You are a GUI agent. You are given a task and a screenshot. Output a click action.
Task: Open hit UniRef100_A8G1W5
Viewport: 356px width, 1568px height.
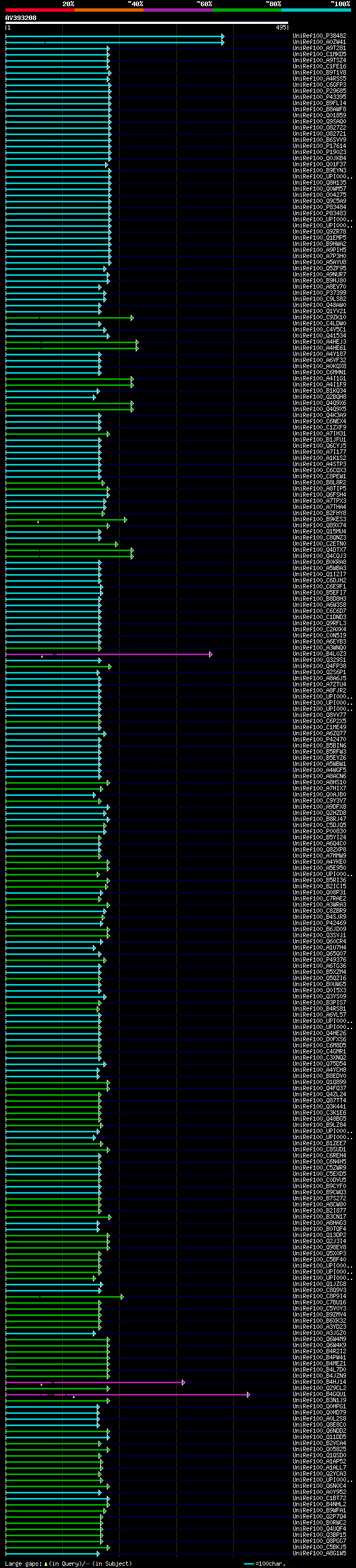coord(319,1553)
